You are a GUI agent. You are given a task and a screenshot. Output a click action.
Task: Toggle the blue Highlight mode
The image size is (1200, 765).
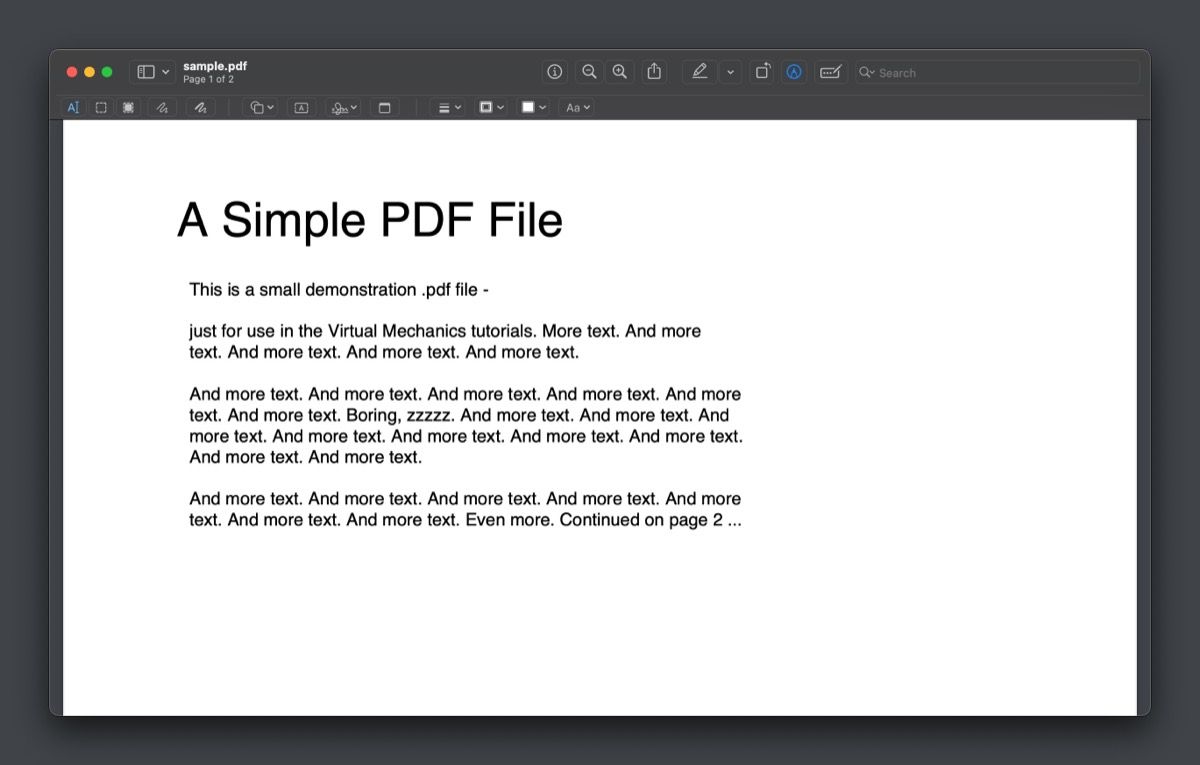tap(793, 71)
